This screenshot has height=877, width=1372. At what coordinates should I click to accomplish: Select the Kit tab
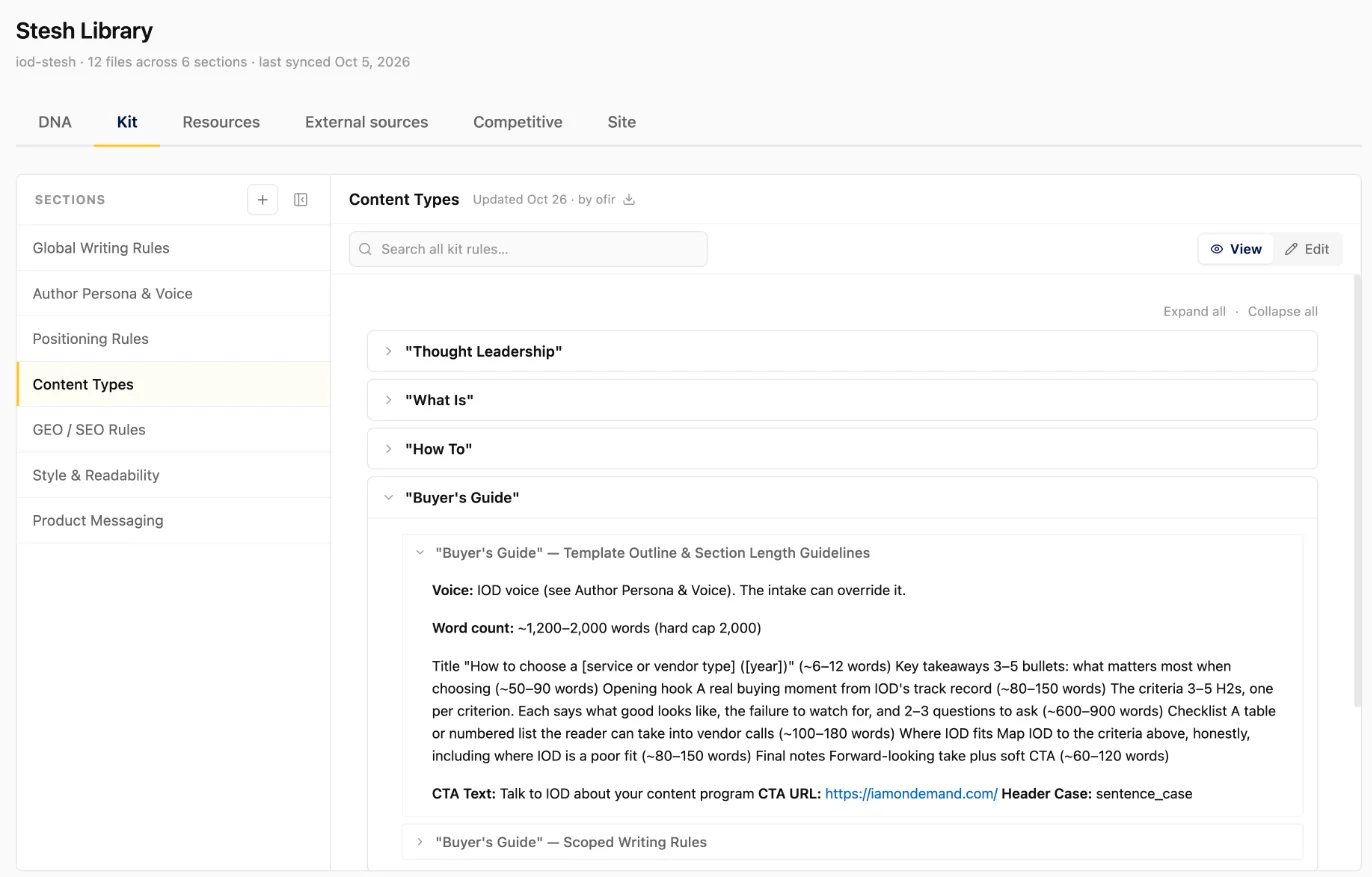tap(127, 122)
